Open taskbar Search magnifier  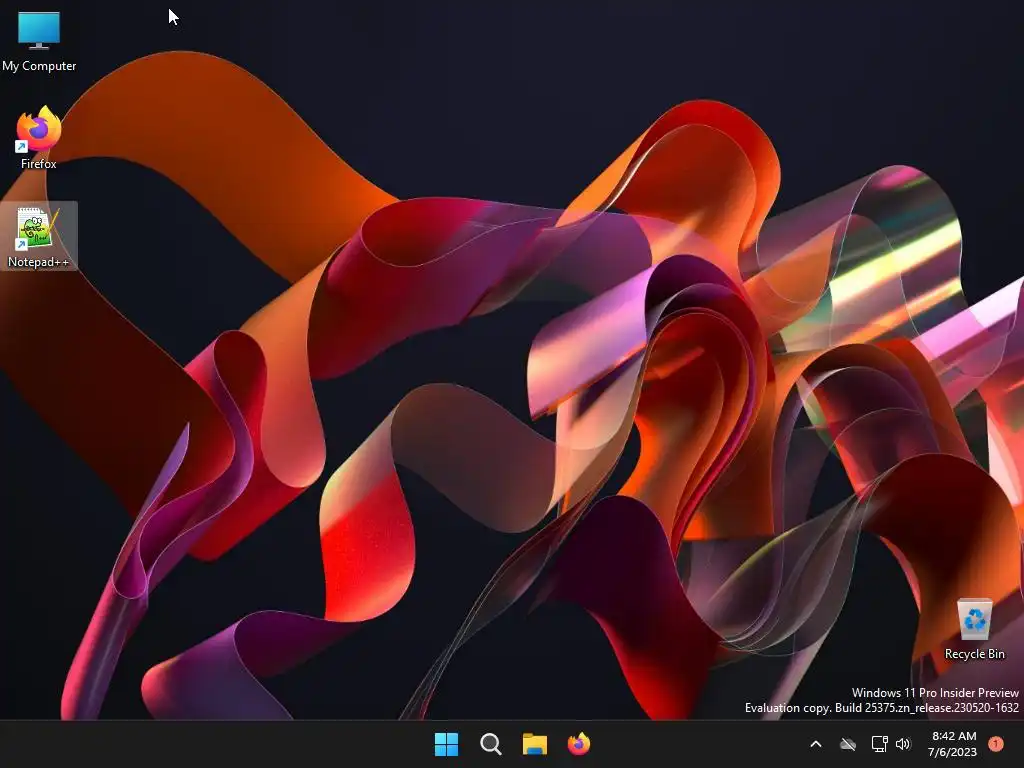click(x=490, y=744)
